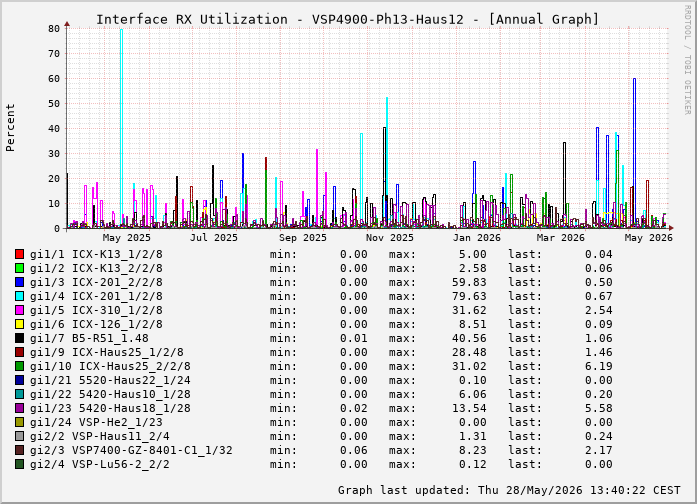The image size is (697, 504).
Task: Click the brown gi2/3 VSP7400 swatch
Action: click(19, 450)
